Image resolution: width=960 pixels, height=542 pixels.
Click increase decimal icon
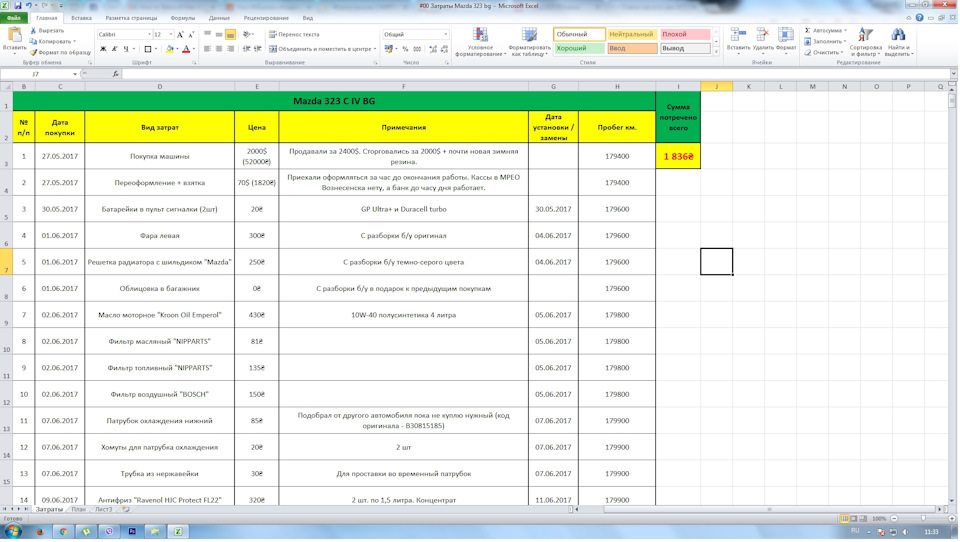[x=433, y=49]
